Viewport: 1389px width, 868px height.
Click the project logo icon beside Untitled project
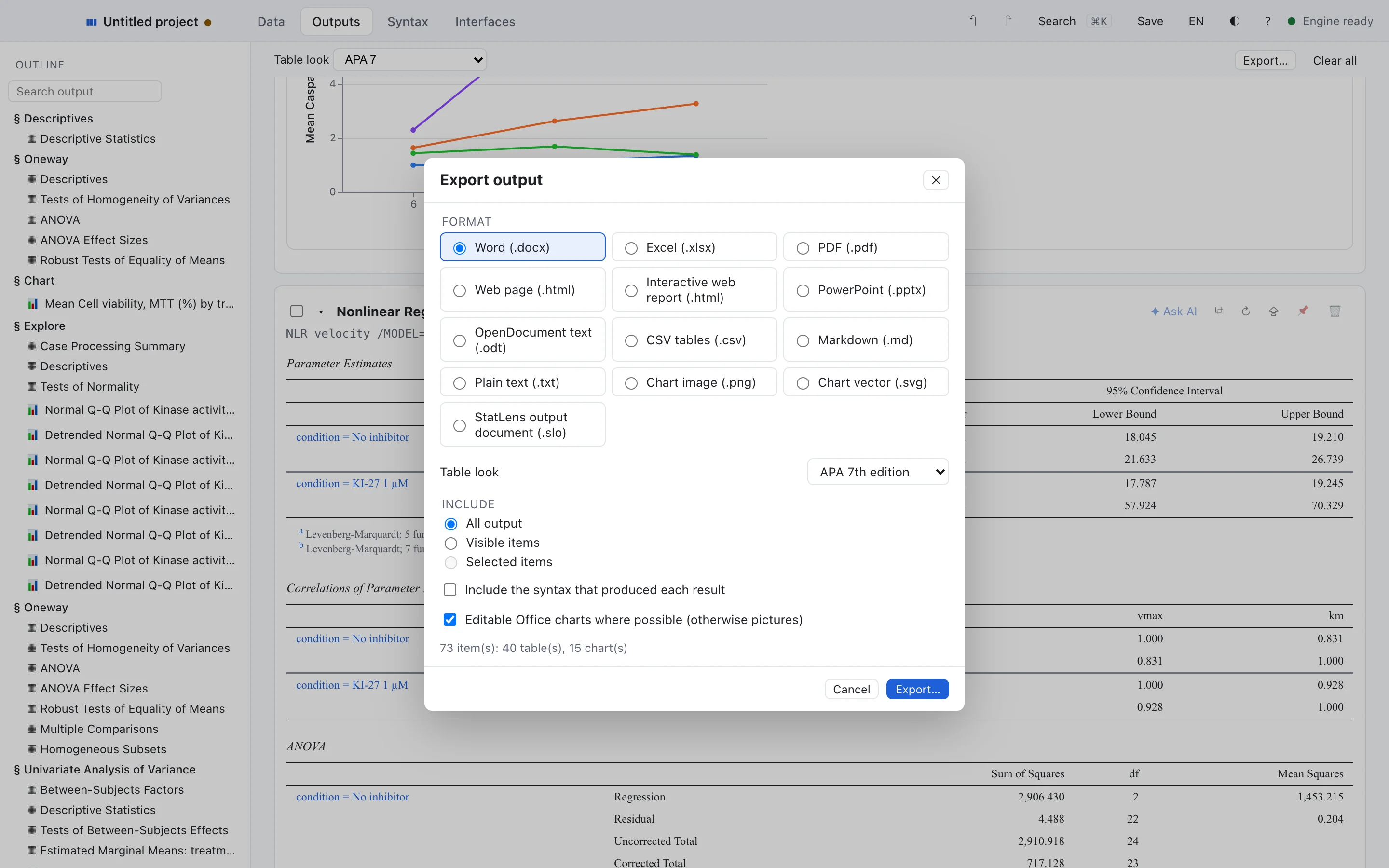[91, 22]
